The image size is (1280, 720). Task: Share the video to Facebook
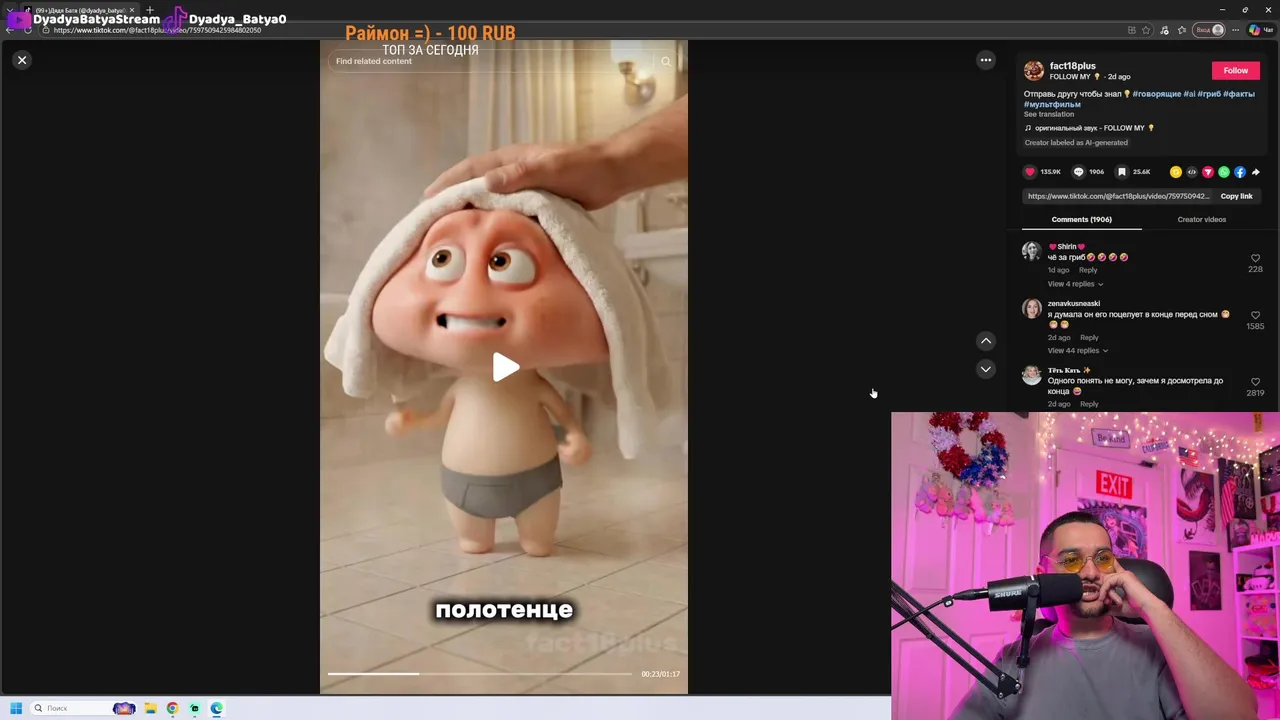click(x=1240, y=172)
